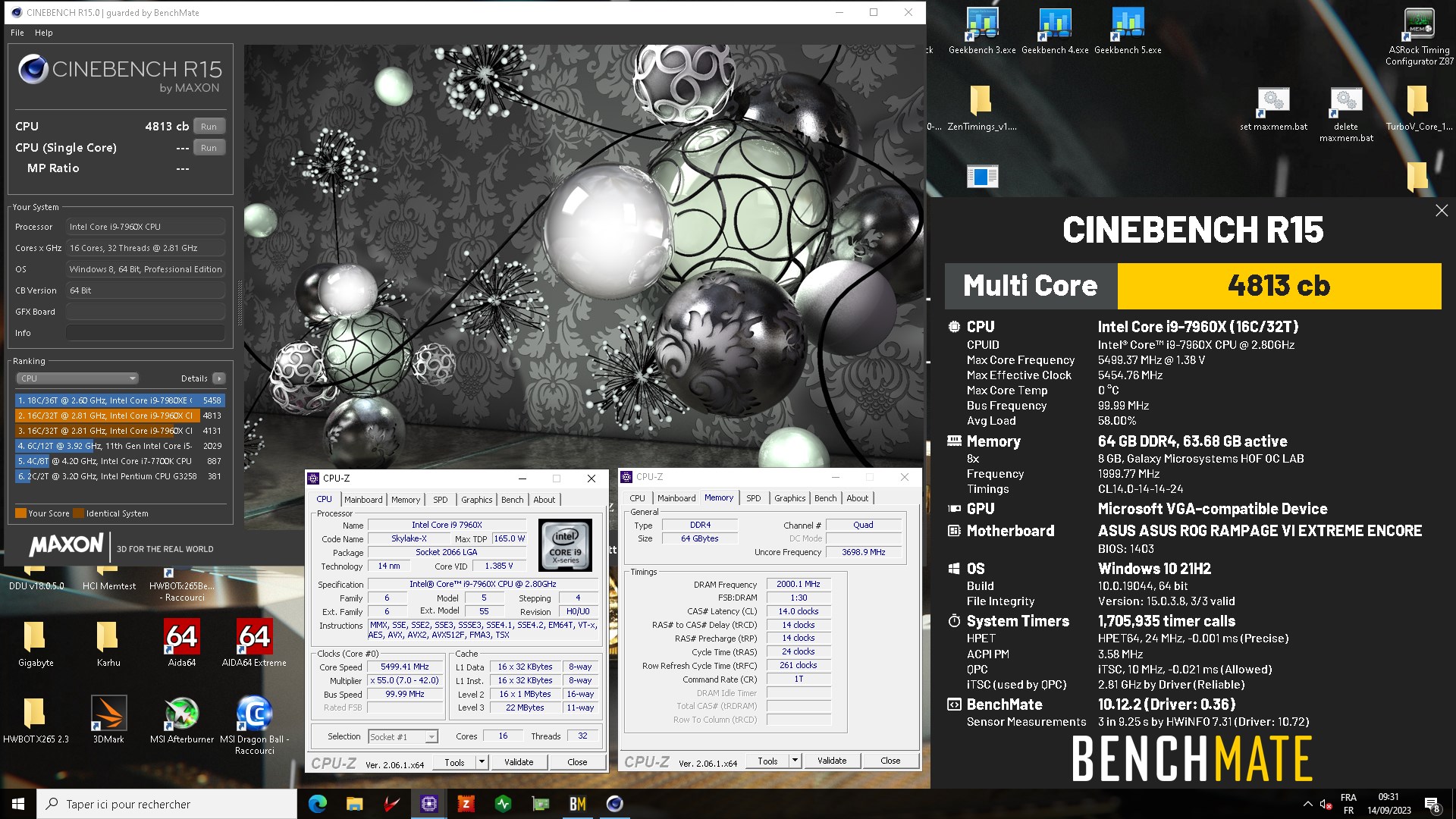Image resolution: width=1456 pixels, height=819 pixels.
Task: Select the 11th Gen Intel Core i5 ranking row
Action: pos(120,446)
